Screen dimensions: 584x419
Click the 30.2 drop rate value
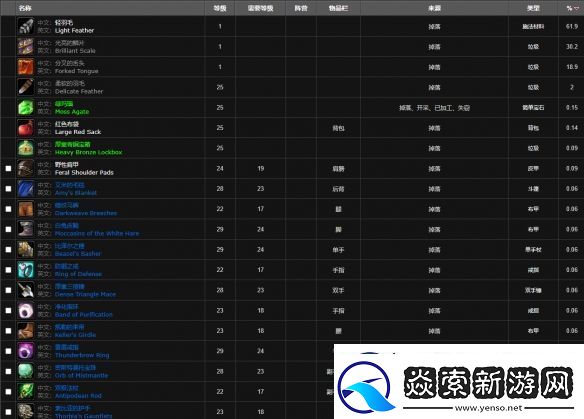point(572,47)
